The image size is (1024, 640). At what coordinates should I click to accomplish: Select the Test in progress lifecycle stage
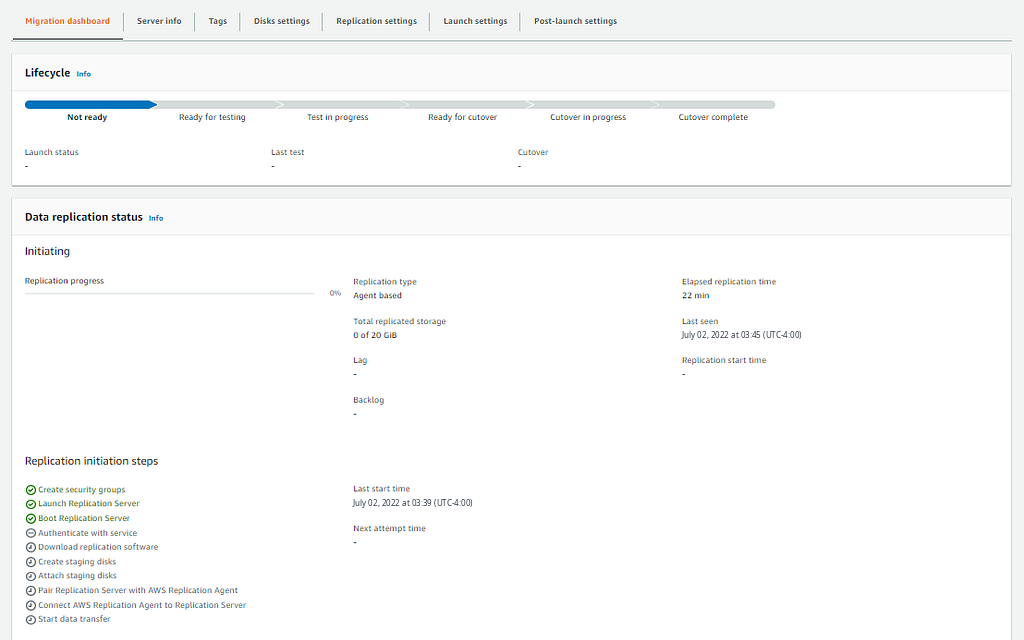[x=338, y=117]
